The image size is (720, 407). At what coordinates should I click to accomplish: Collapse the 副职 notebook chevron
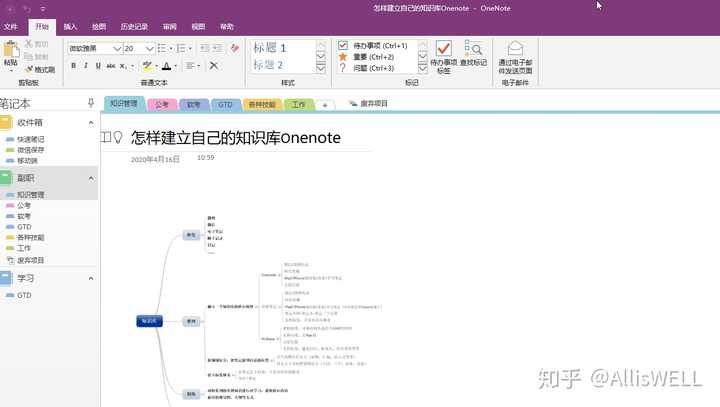pos(91,178)
